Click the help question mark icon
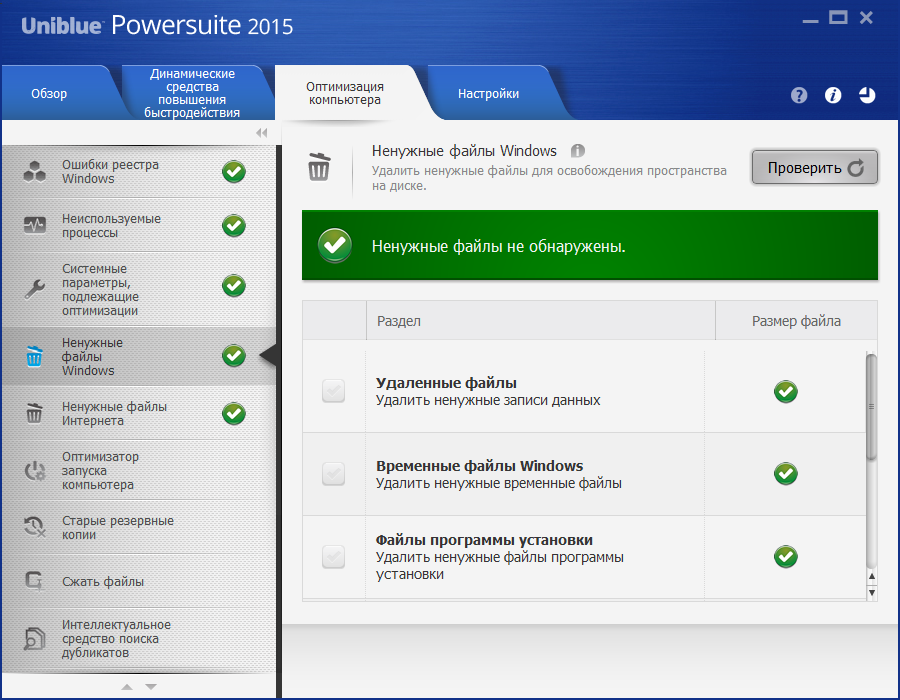Viewport: 900px width, 700px height. tap(798, 95)
